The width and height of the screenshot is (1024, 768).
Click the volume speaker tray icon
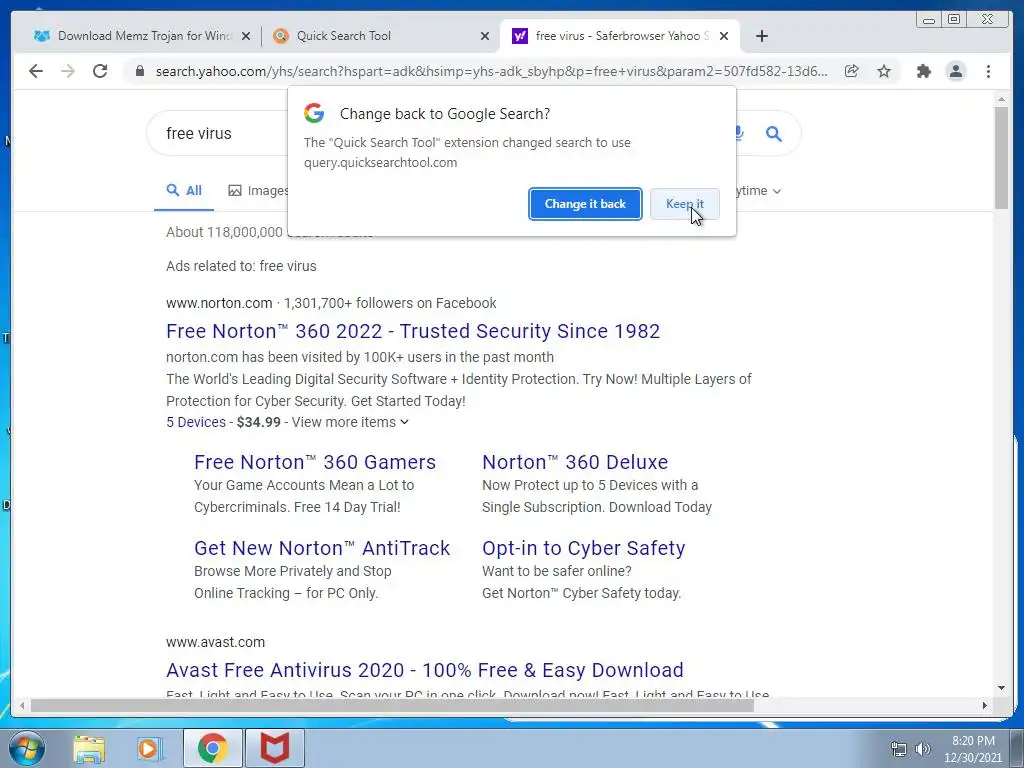pos(922,749)
